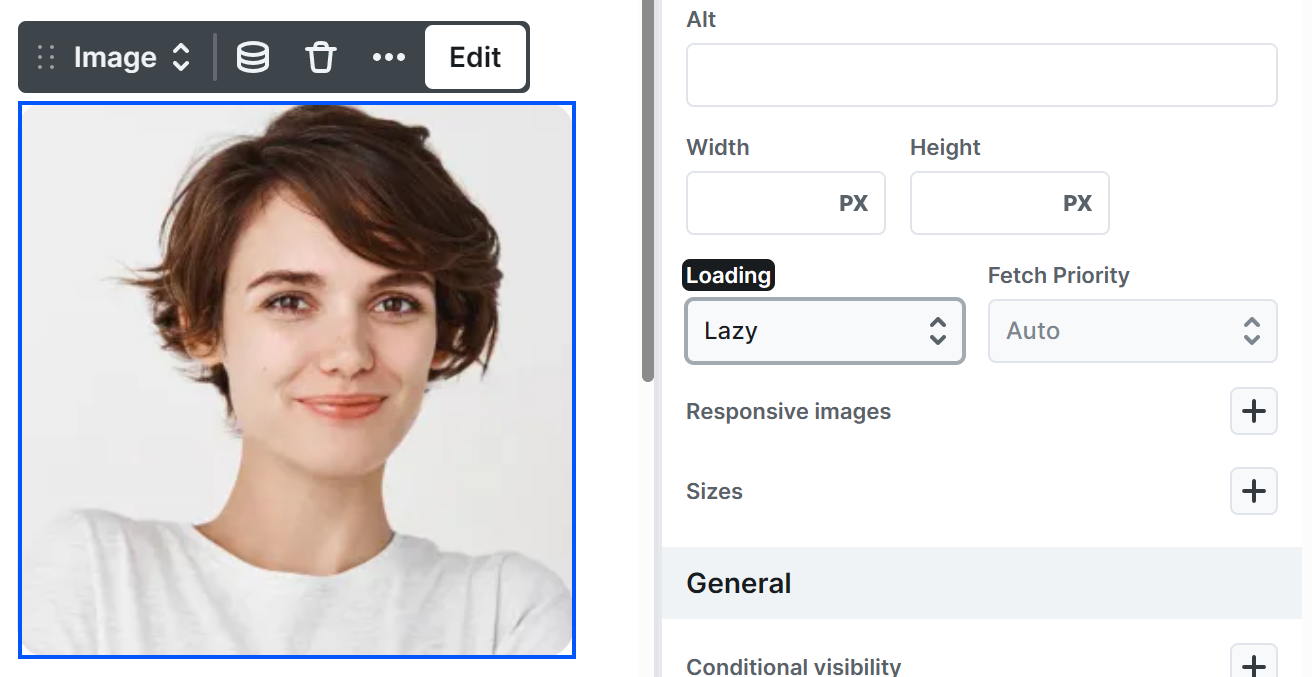Click the drag handle beside Image
The height and width of the screenshot is (677, 1312).
(x=45, y=58)
